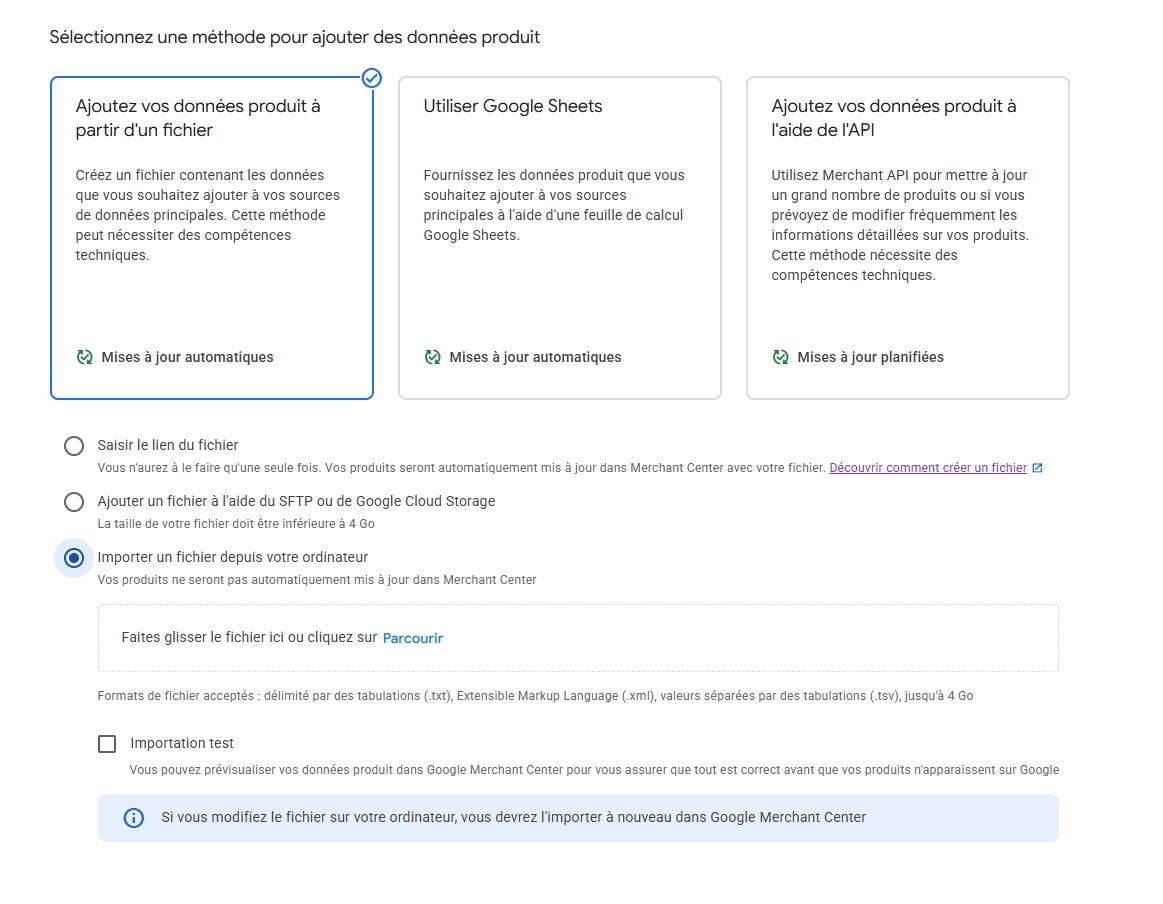This screenshot has height=904, width=1163.
Task: Click 'Mises à jour automatiques' in Google Sheets card
Action: tap(535, 357)
